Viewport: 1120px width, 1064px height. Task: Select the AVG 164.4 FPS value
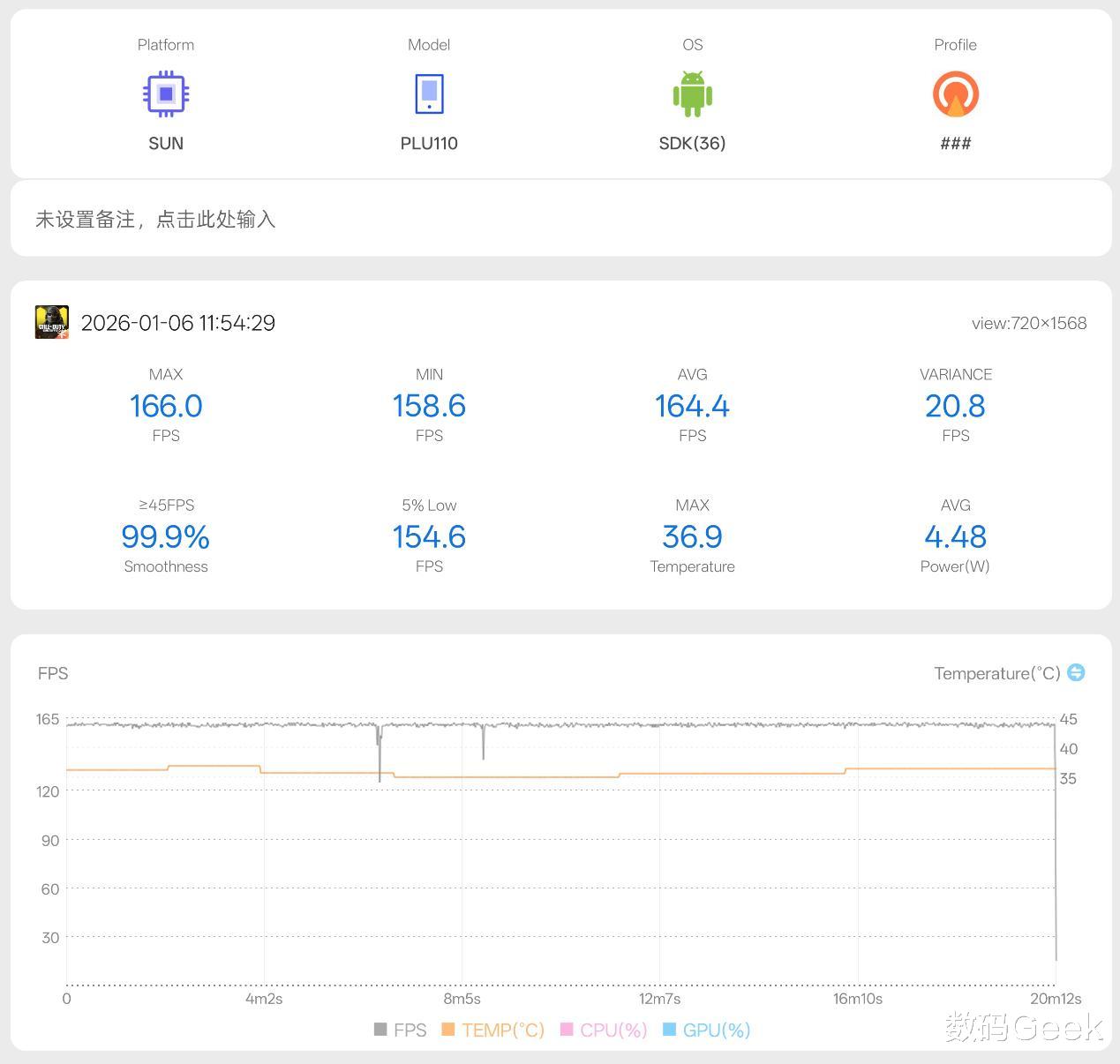pyautogui.click(x=692, y=406)
